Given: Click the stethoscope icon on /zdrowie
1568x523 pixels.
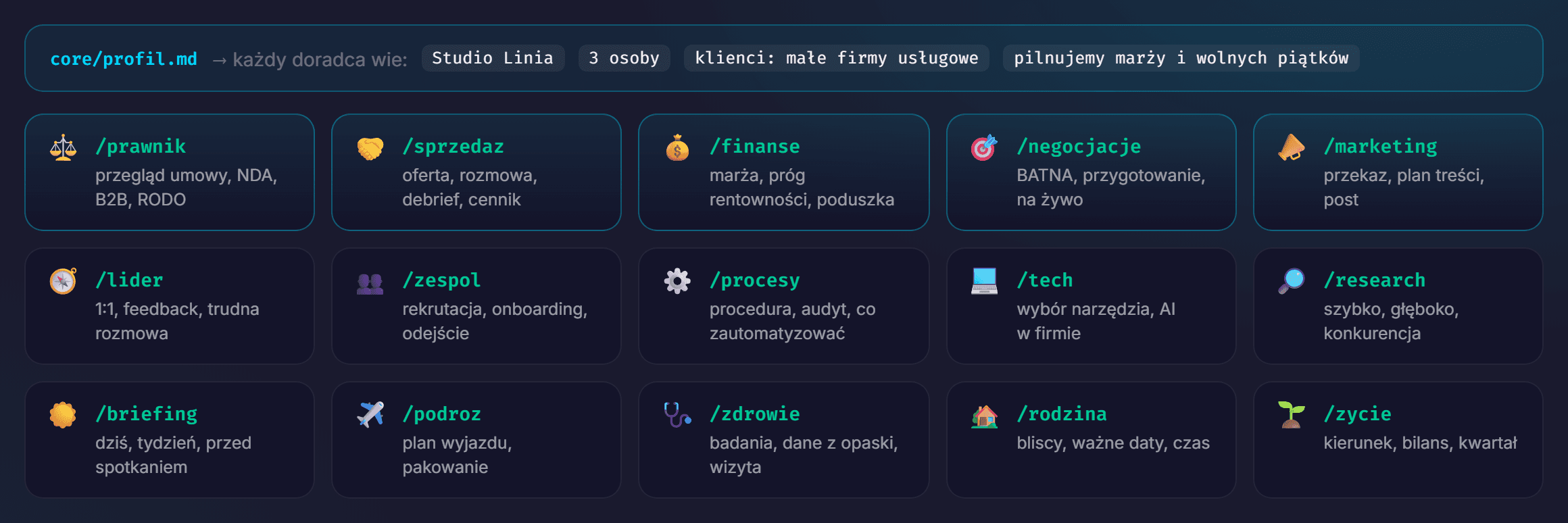Looking at the screenshot, I should (x=677, y=415).
